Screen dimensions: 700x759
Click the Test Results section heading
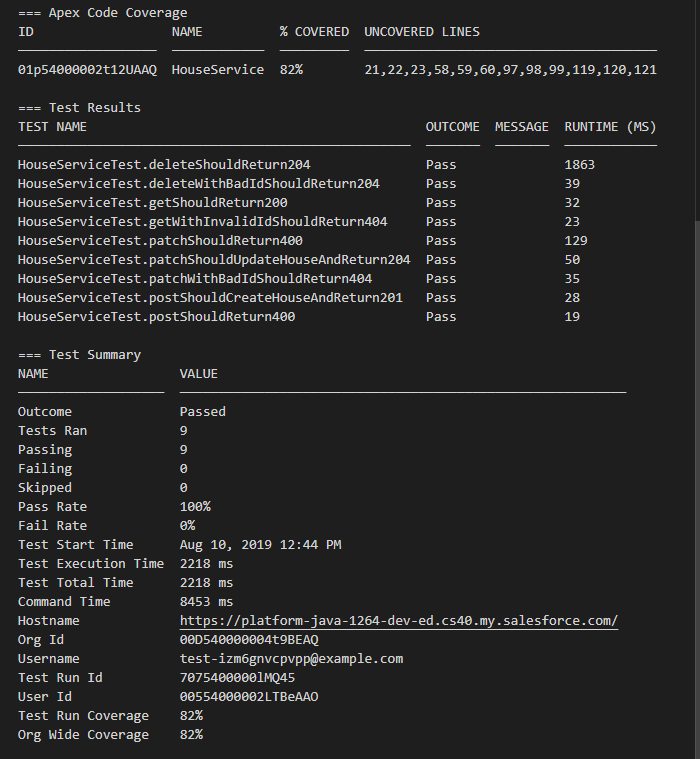79,108
